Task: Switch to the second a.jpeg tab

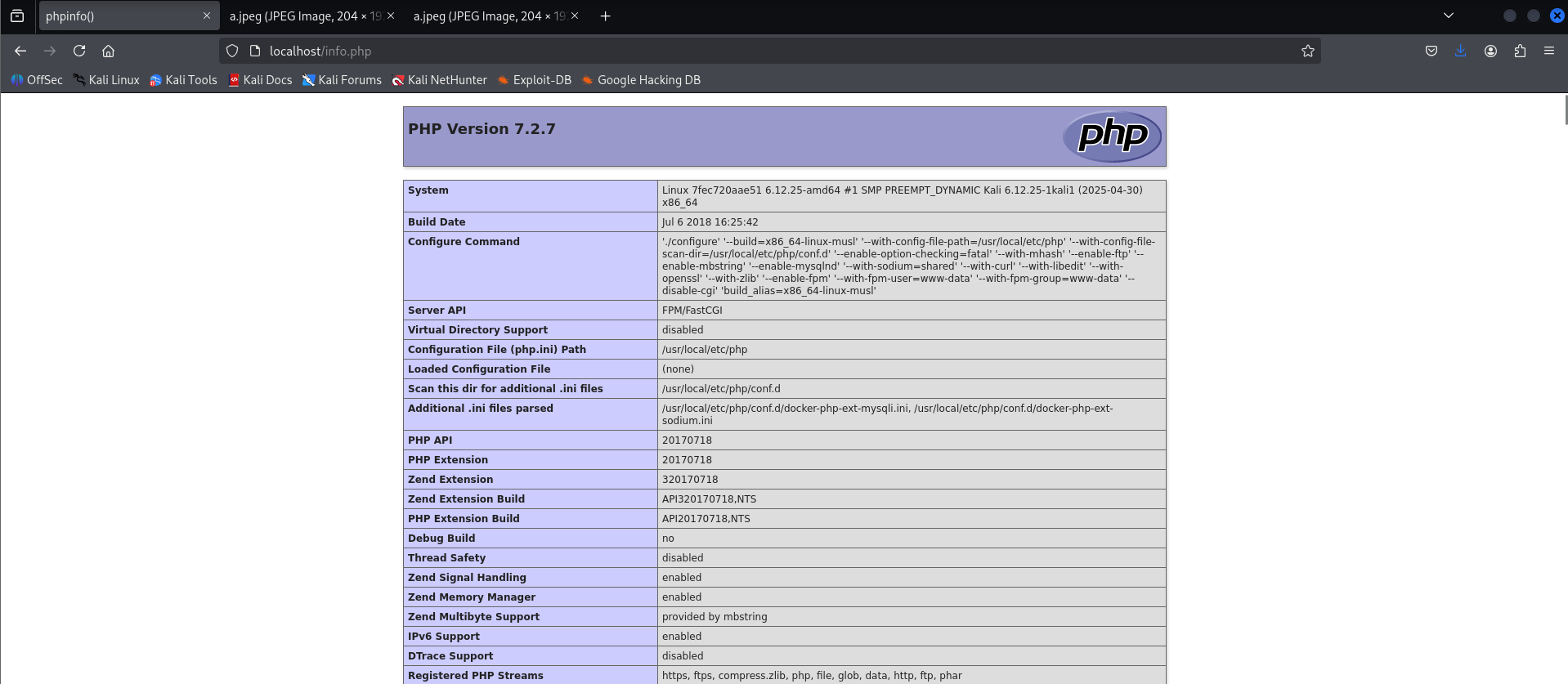Action: click(x=302, y=16)
